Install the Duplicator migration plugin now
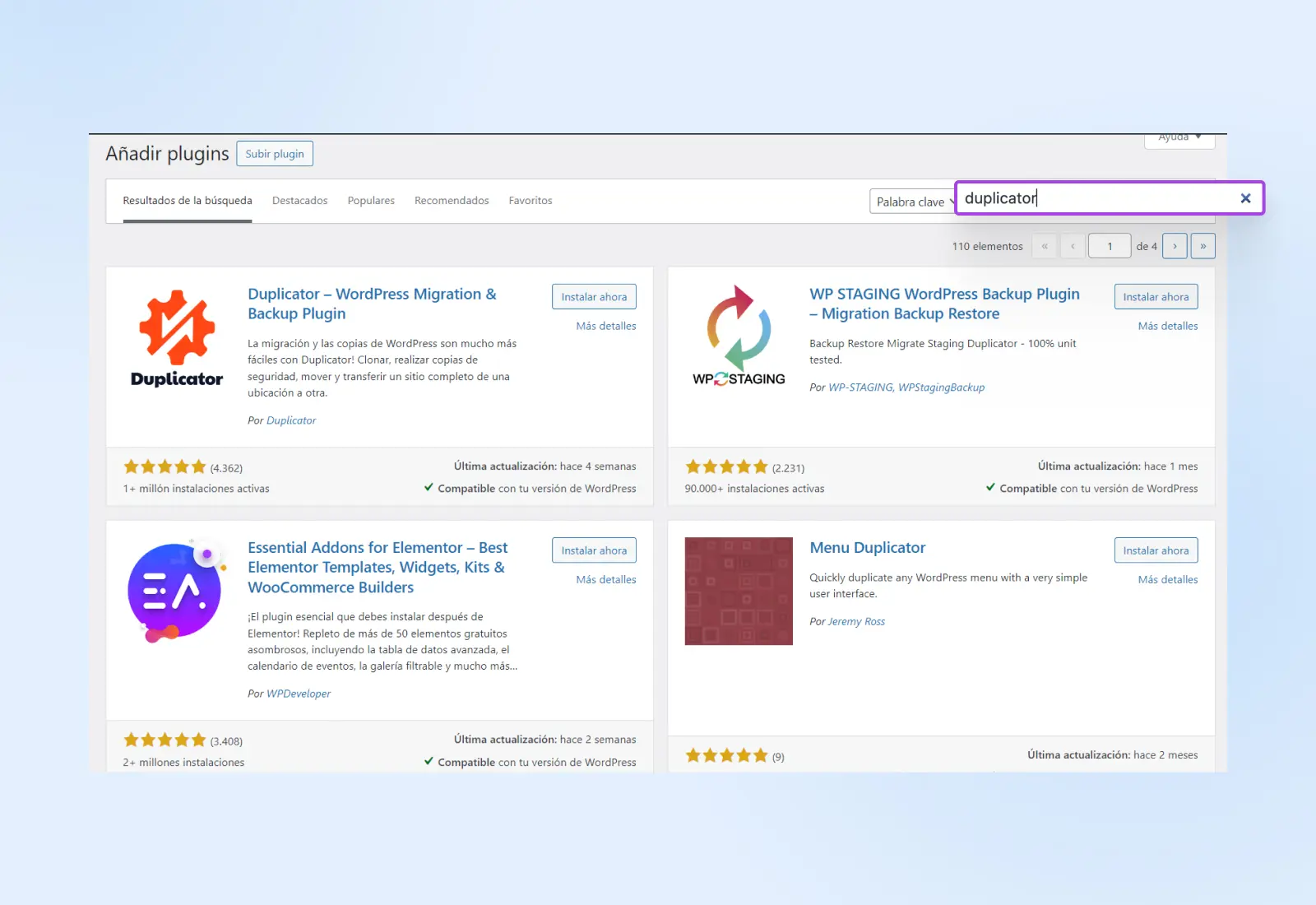The image size is (1316, 905). [x=594, y=297]
